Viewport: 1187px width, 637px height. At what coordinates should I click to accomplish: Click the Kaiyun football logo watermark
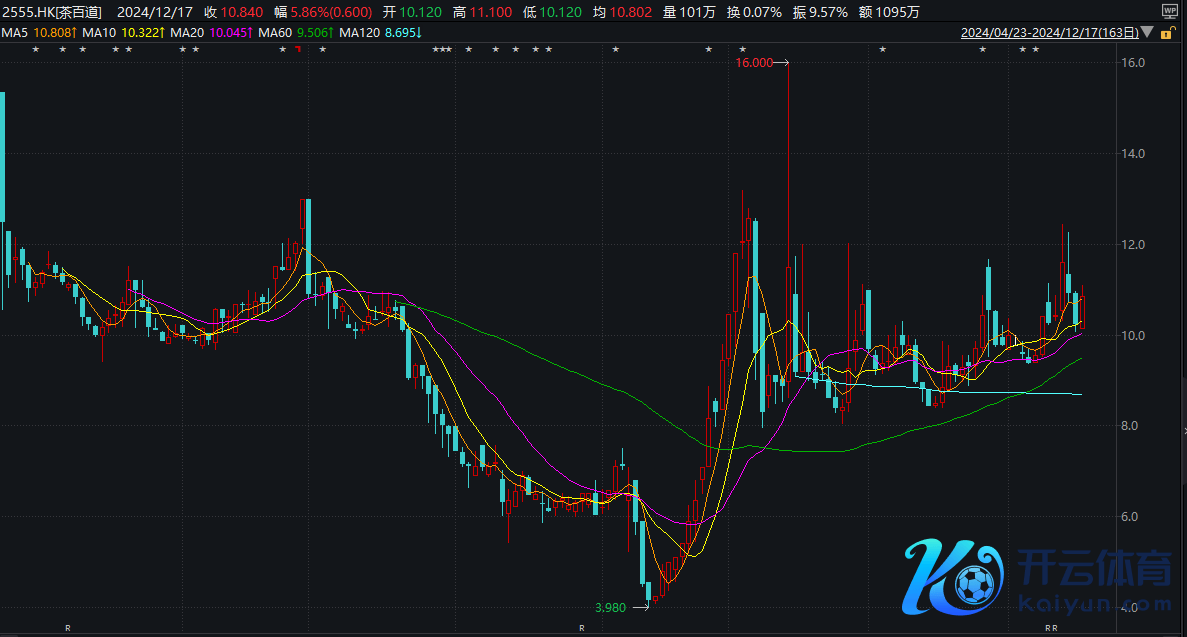point(952,578)
